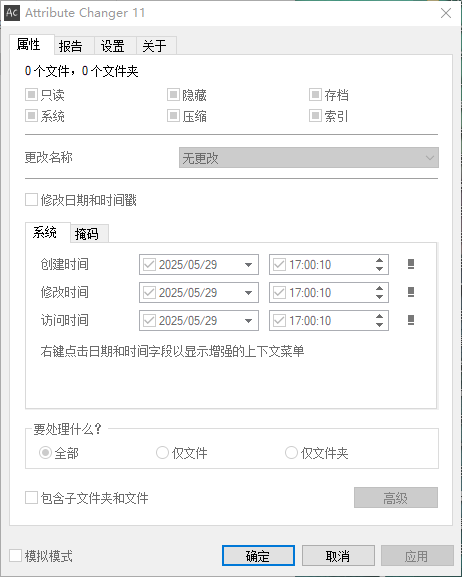The image size is (462, 577).
Task: Toggle the 访问时间 date checkbox
Action: click(149, 321)
